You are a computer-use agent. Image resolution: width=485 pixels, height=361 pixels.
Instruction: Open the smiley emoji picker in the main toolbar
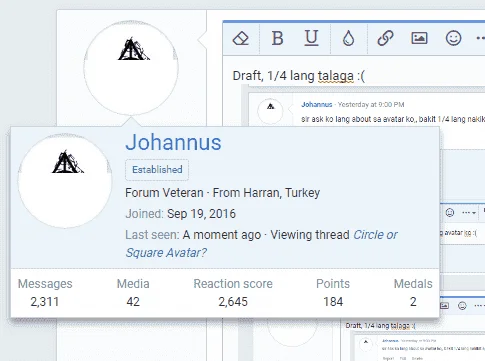tap(453, 38)
